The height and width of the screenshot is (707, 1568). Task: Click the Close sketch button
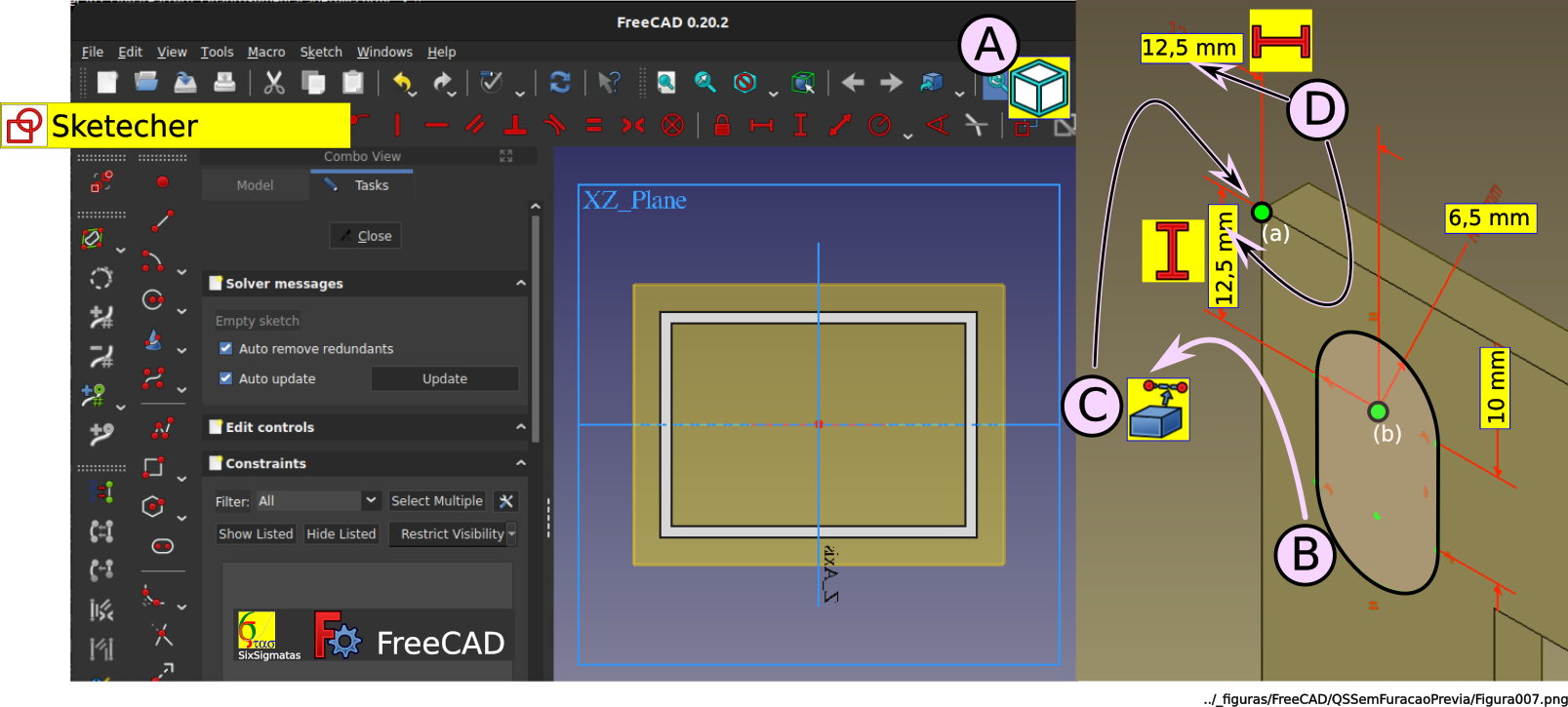(366, 236)
